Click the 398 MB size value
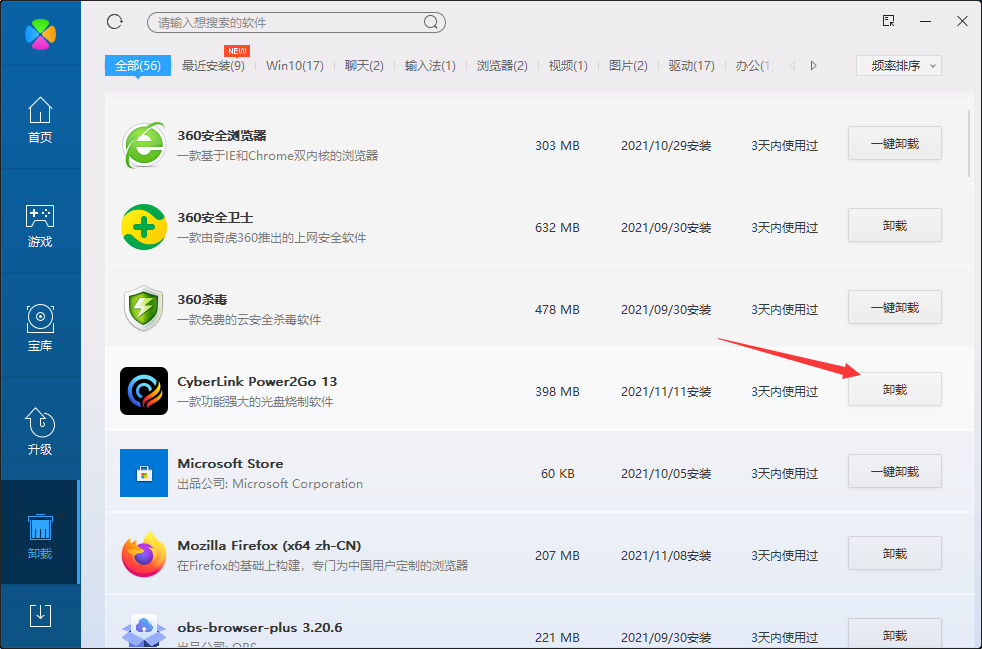The image size is (982, 649). click(557, 392)
